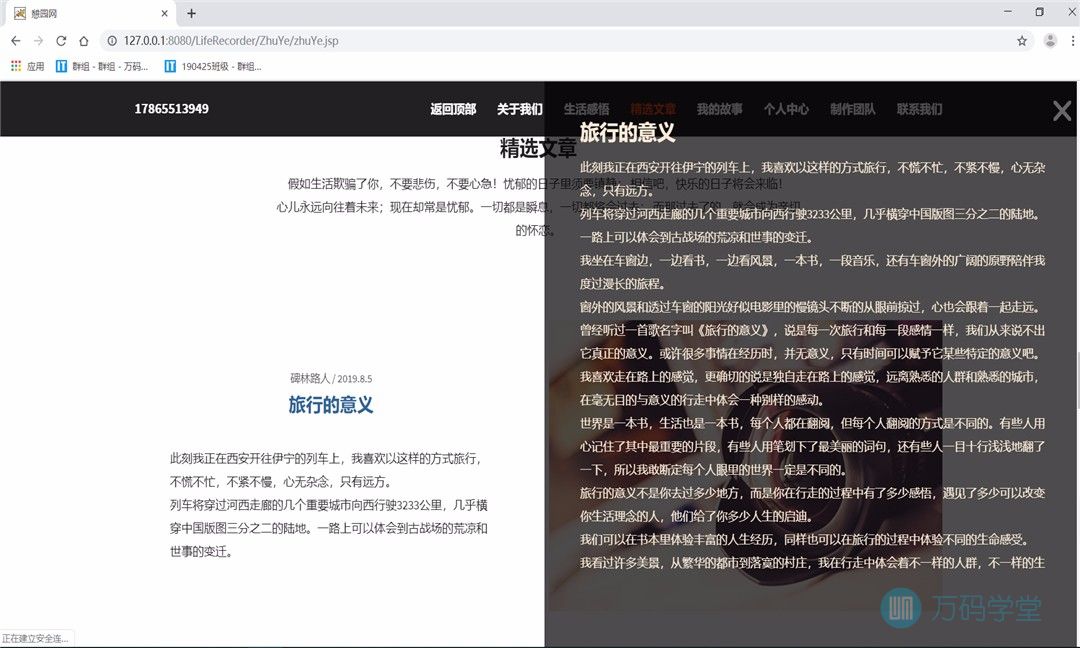Screen dimensions: 1080x648
Task: Click the 碑林路人 / 2019.8.5 author line
Action: click(x=331, y=378)
